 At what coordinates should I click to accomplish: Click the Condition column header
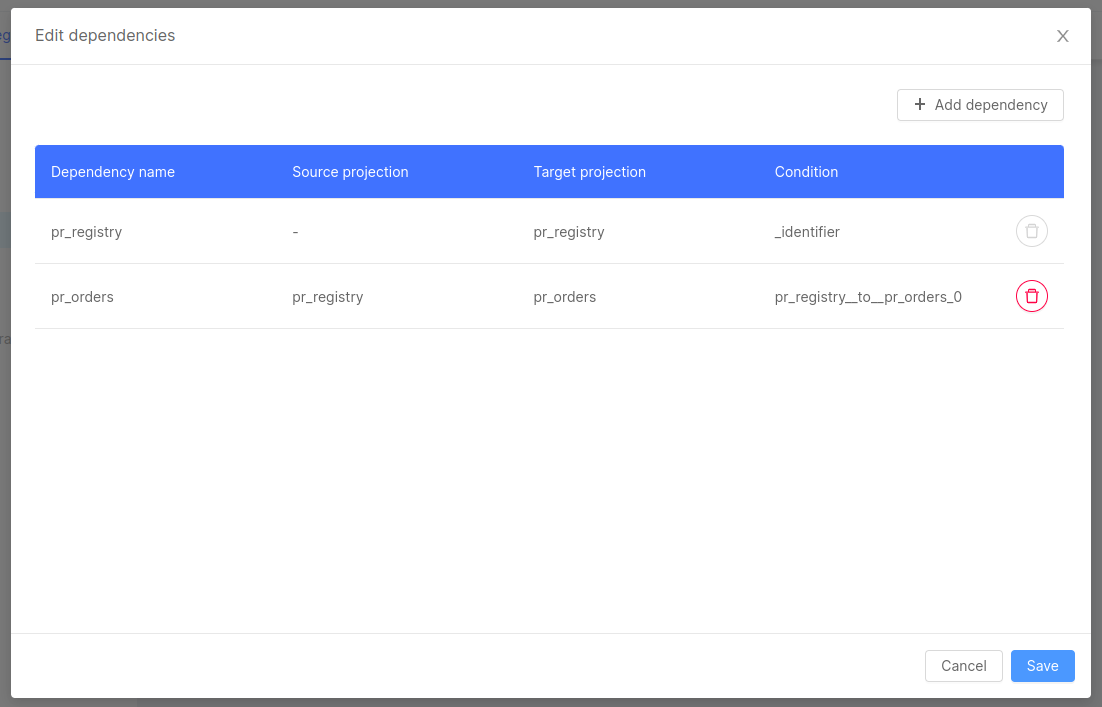click(x=806, y=172)
